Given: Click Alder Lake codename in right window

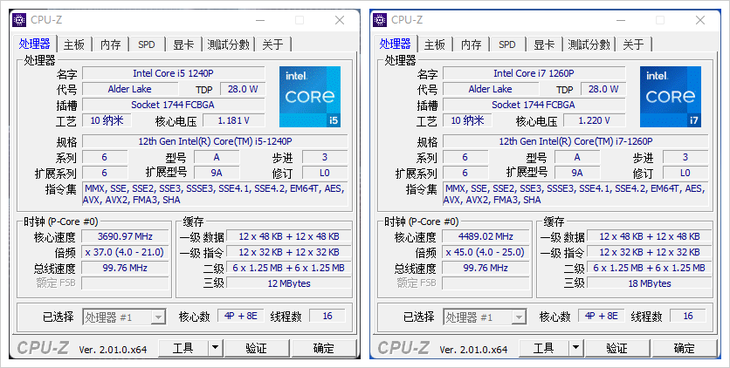Looking at the screenshot, I should (491, 89).
